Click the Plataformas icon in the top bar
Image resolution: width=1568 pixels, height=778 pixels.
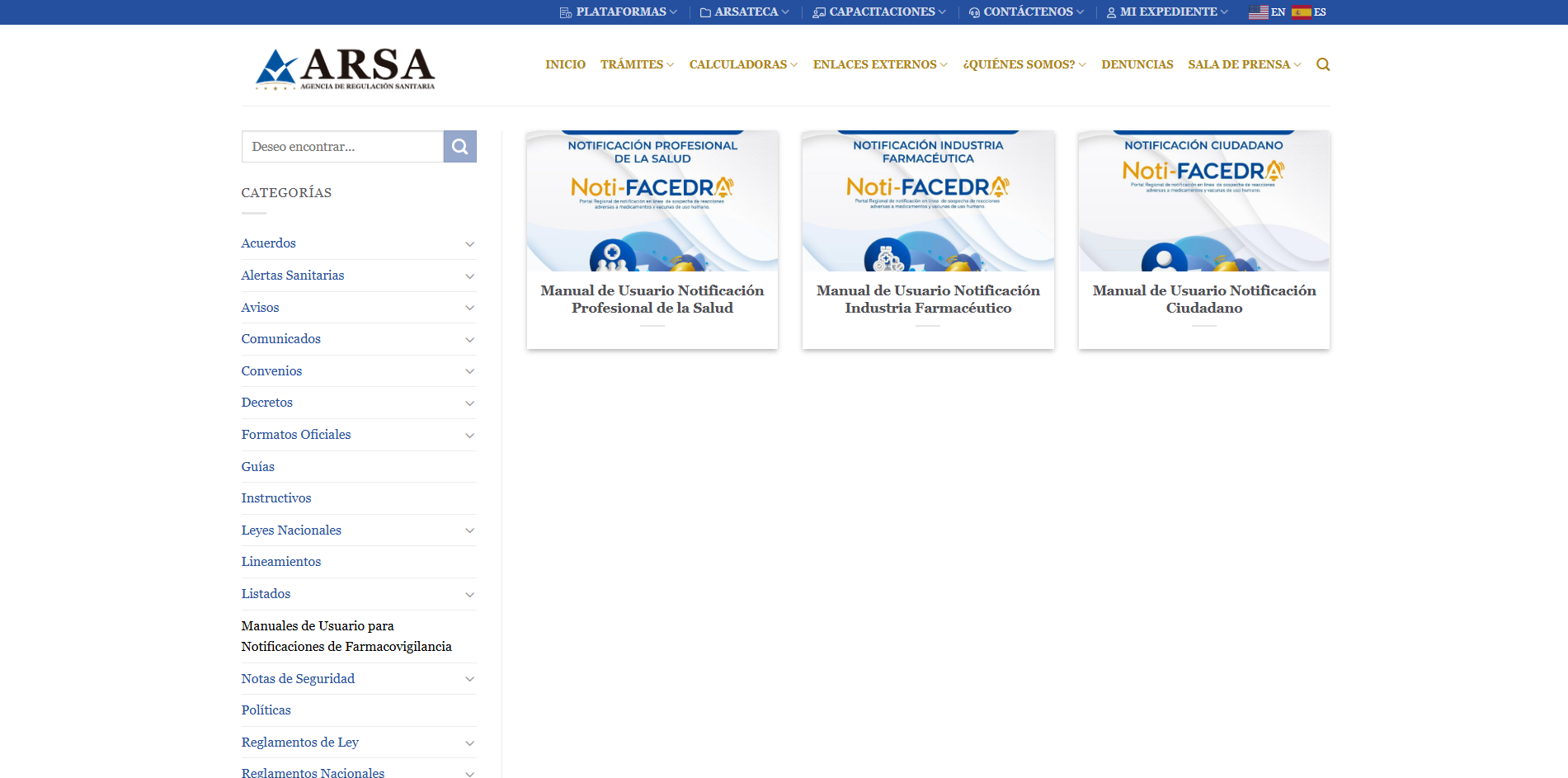[x=566, y=12]
